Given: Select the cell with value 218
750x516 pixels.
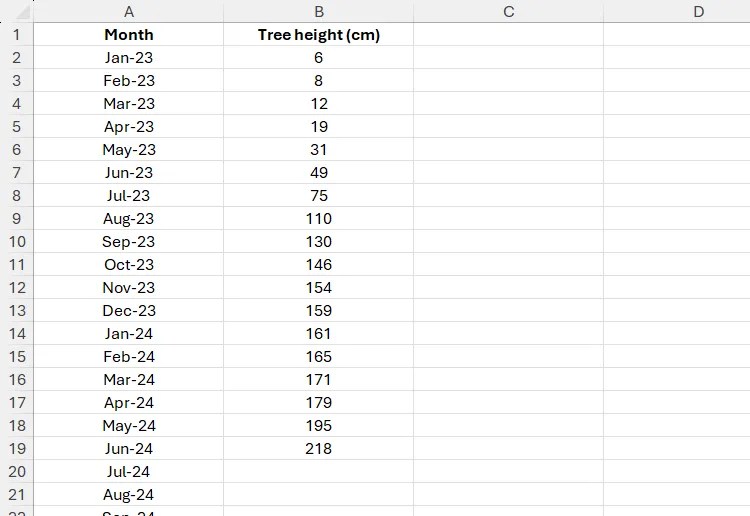Looking at the screenshot, I should (x=319, y=449).
